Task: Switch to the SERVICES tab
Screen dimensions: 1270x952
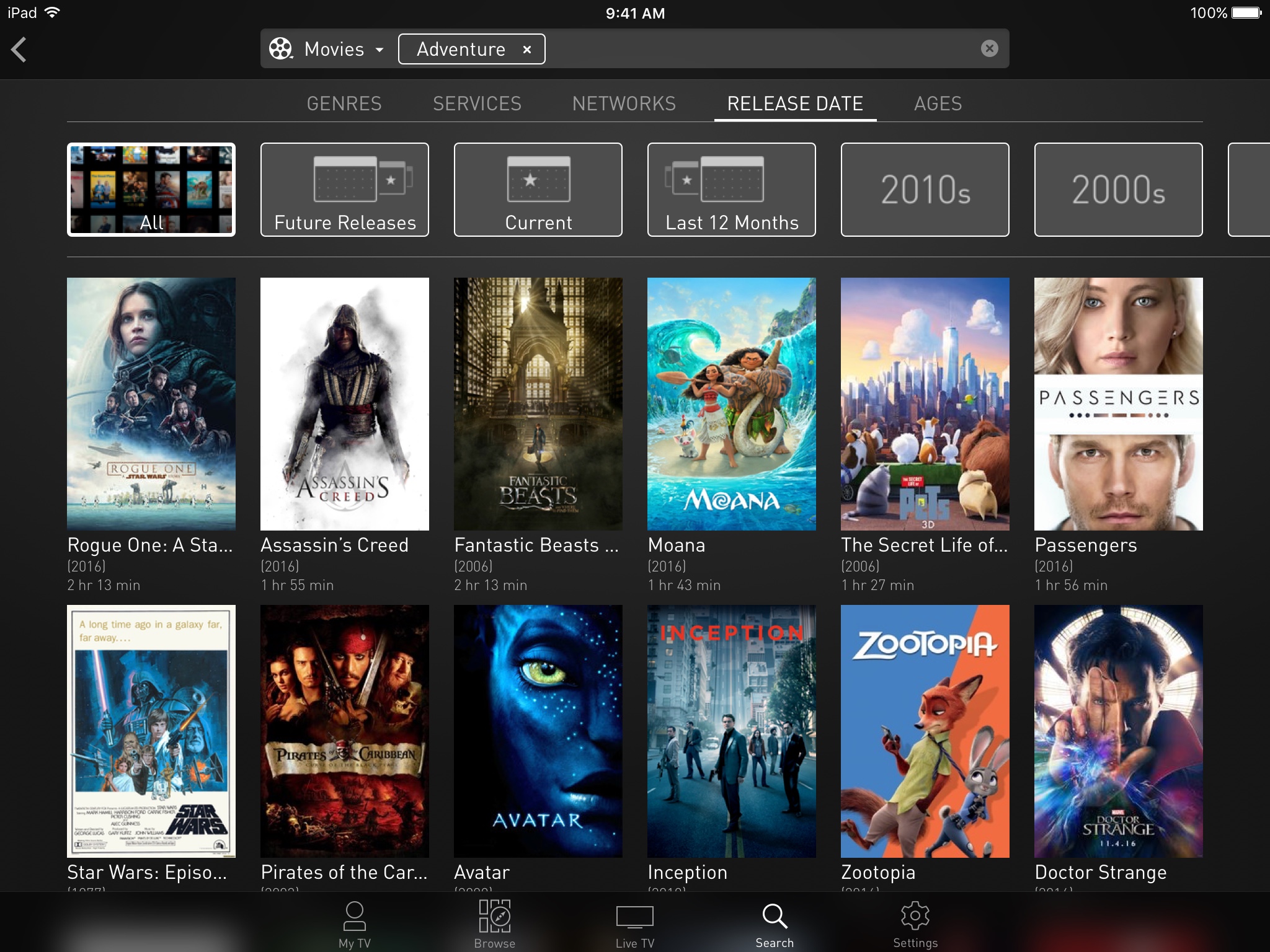Action: [x=477, y=104]
